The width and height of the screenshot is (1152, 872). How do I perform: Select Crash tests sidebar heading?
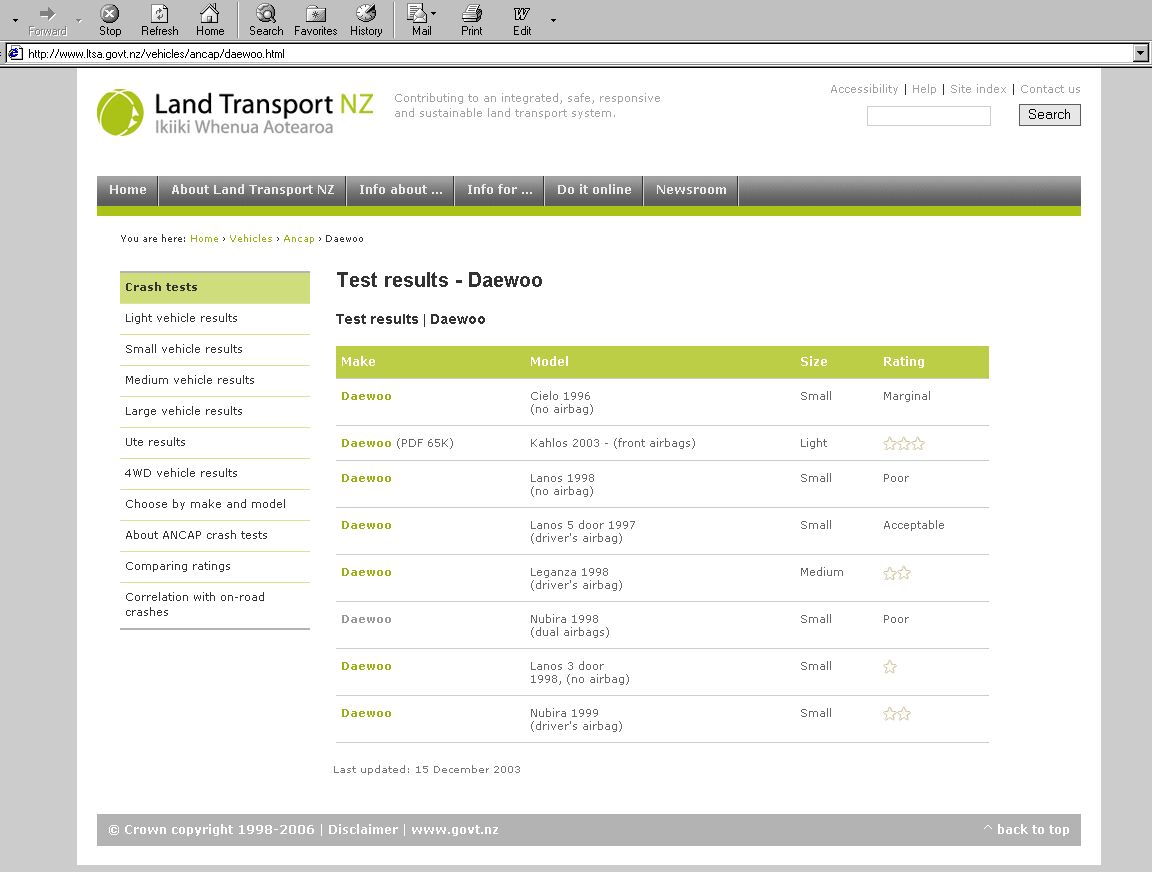[215, 287]
